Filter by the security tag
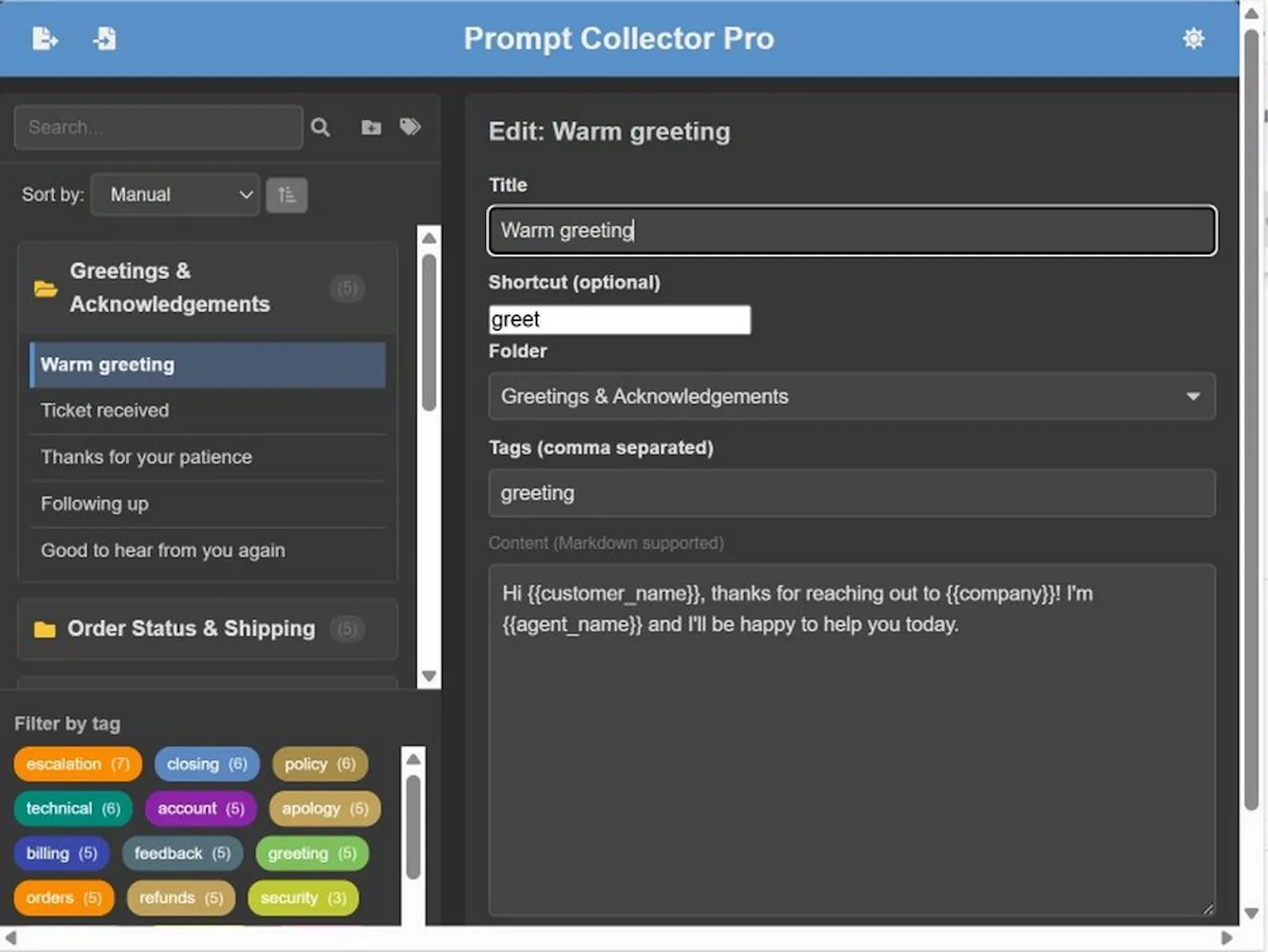Viewport: 1268px width, 952px height. coord(304,898)
